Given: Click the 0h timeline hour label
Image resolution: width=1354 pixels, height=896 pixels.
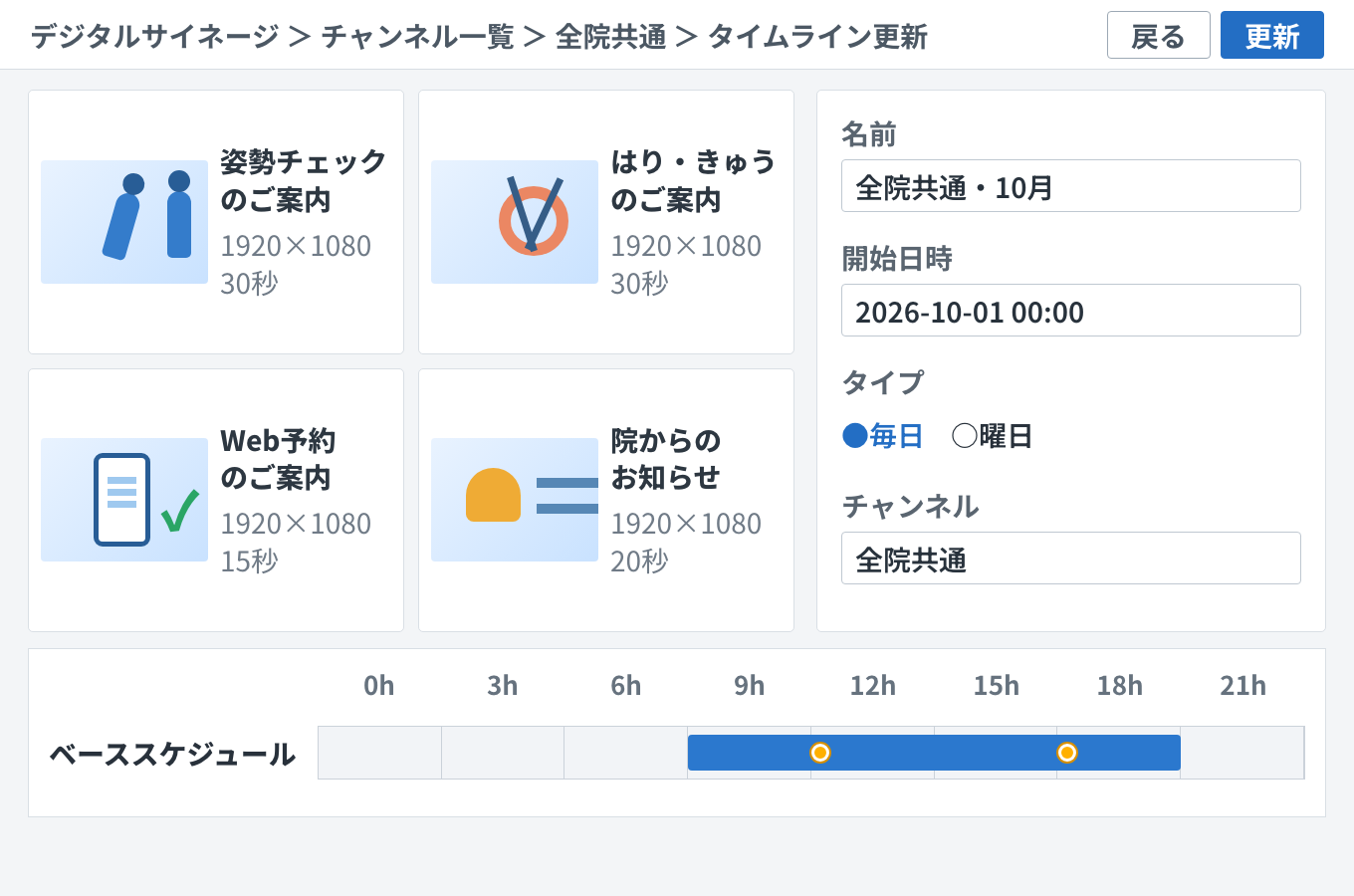Looking at the screenshot, I should [379, 686].
